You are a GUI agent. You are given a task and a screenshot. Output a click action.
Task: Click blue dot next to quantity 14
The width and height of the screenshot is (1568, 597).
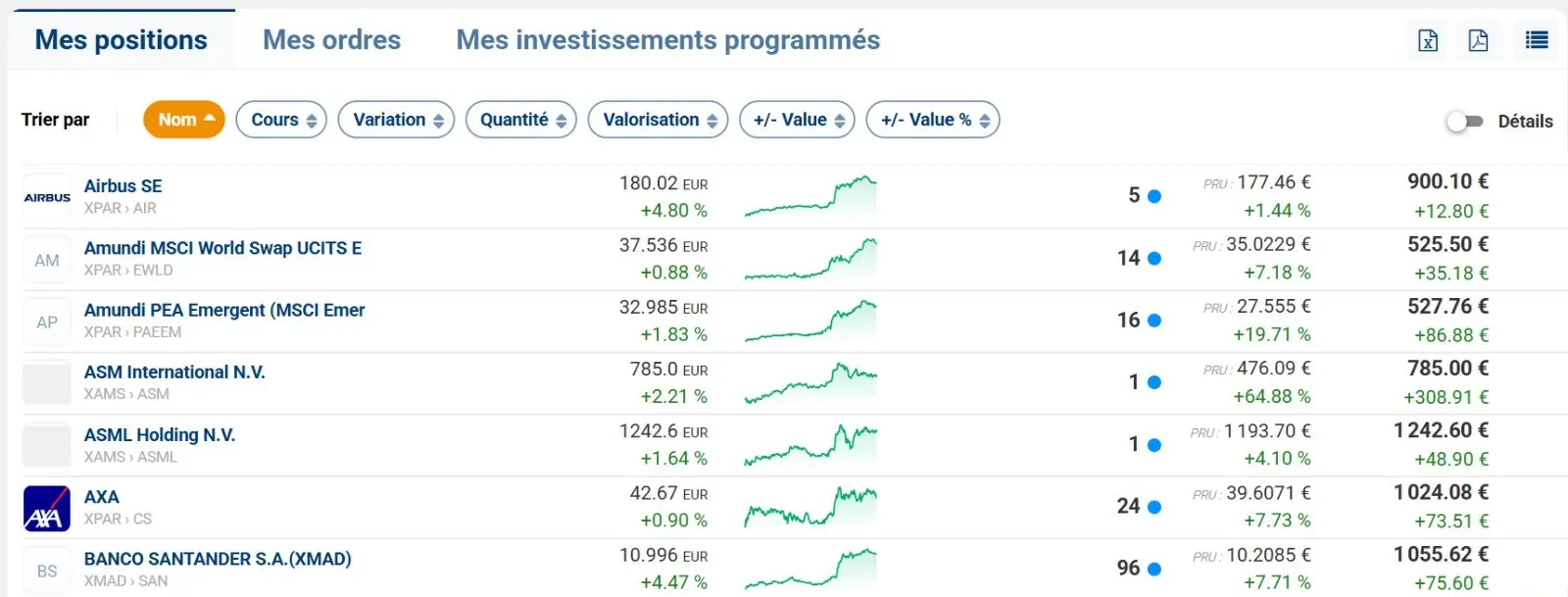[x=1154, y=258]
